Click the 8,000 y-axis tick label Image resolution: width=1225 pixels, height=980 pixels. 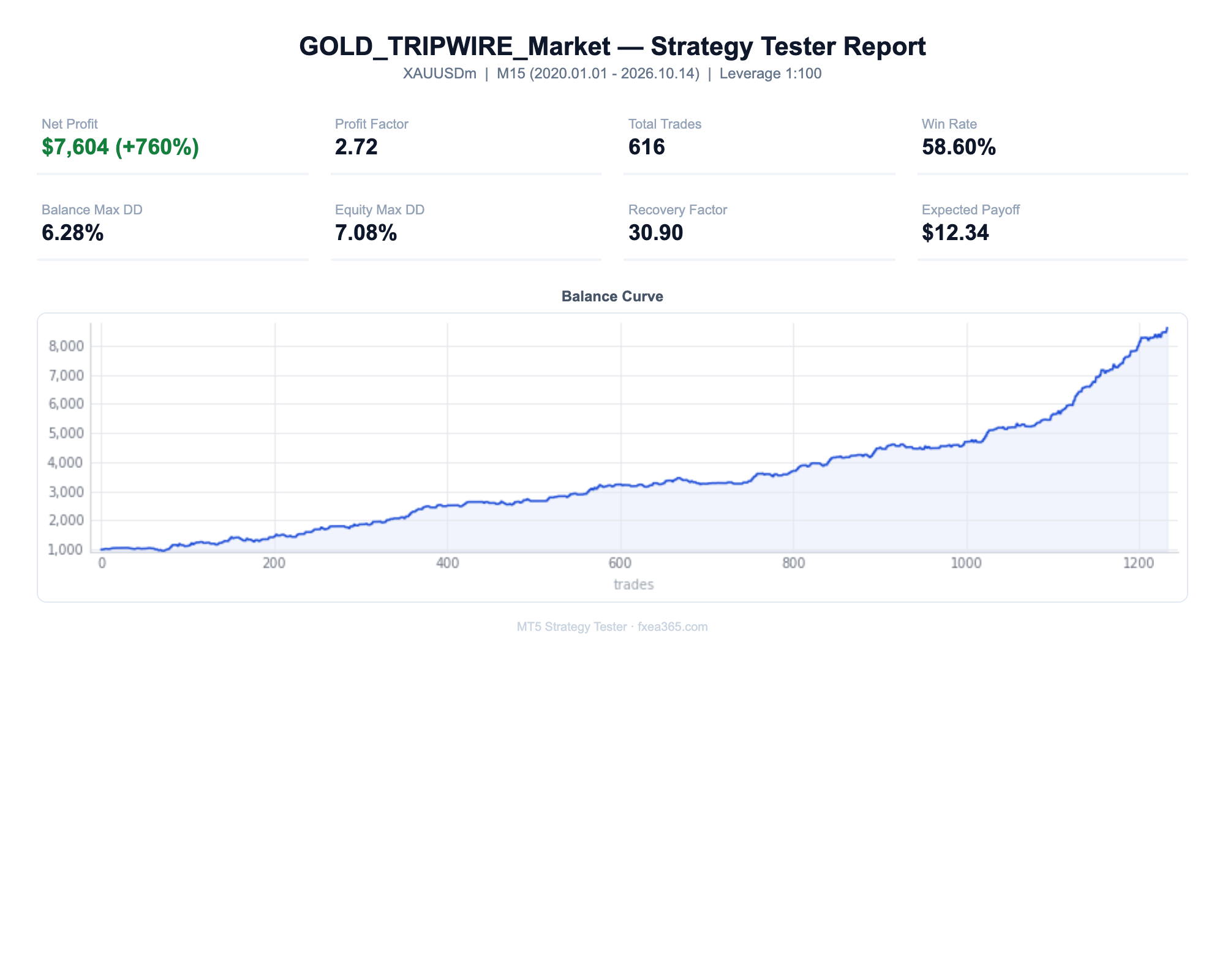point(66,347)
